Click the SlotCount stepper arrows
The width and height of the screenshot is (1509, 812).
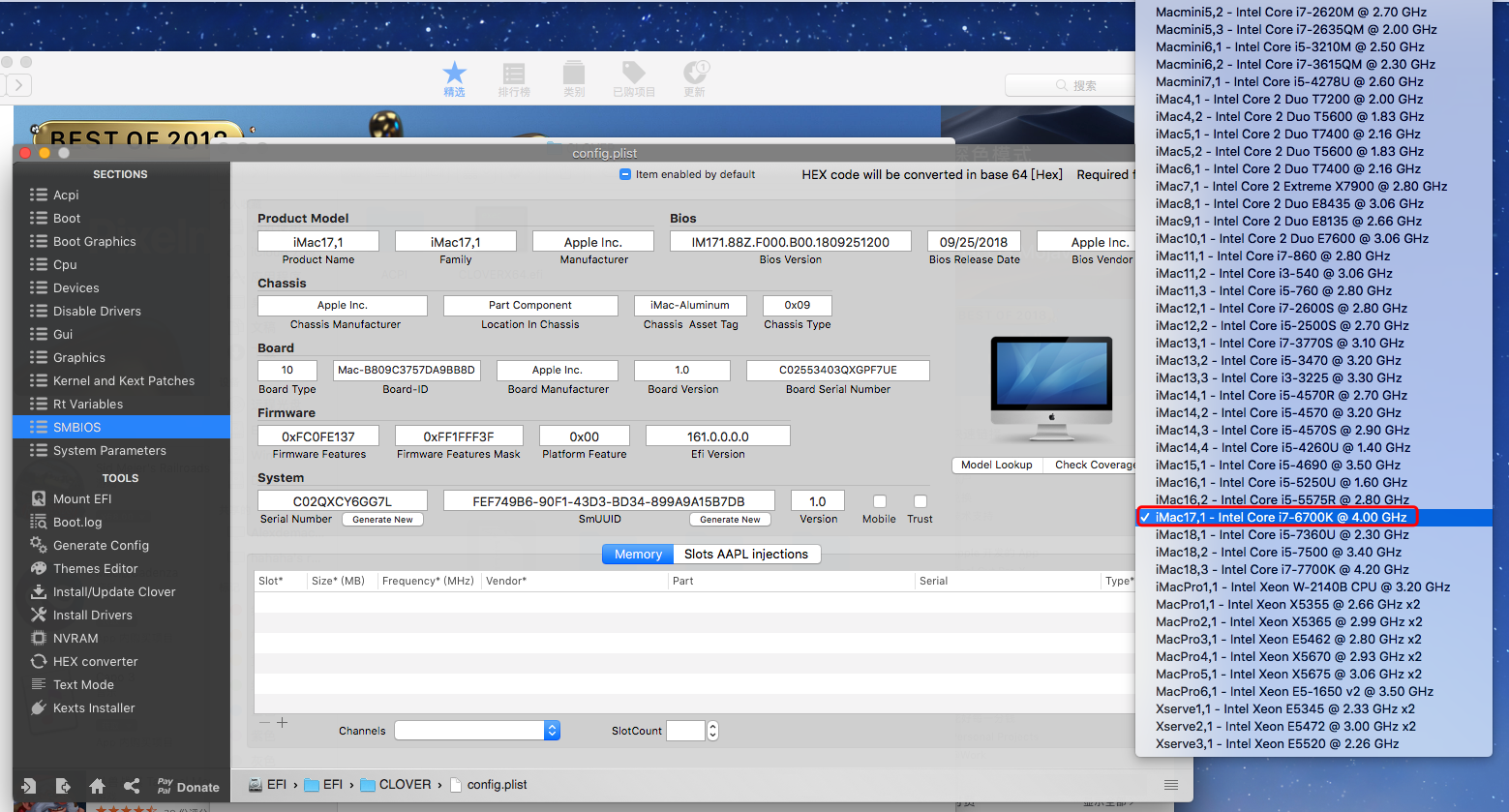[713, 731]
